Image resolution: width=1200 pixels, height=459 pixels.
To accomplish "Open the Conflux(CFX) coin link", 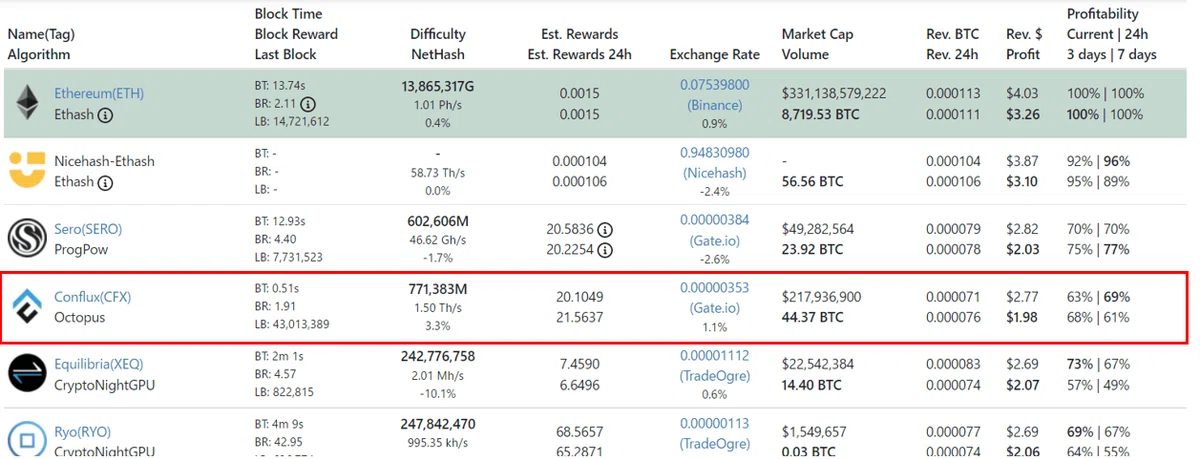I will click(x=93, y=297).
